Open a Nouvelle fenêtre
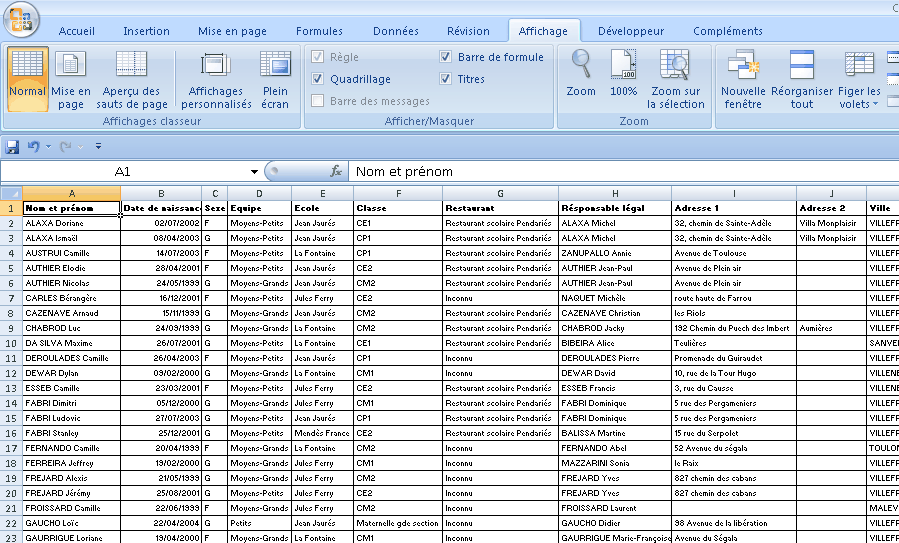899x543 pixels. click(743, 78)
